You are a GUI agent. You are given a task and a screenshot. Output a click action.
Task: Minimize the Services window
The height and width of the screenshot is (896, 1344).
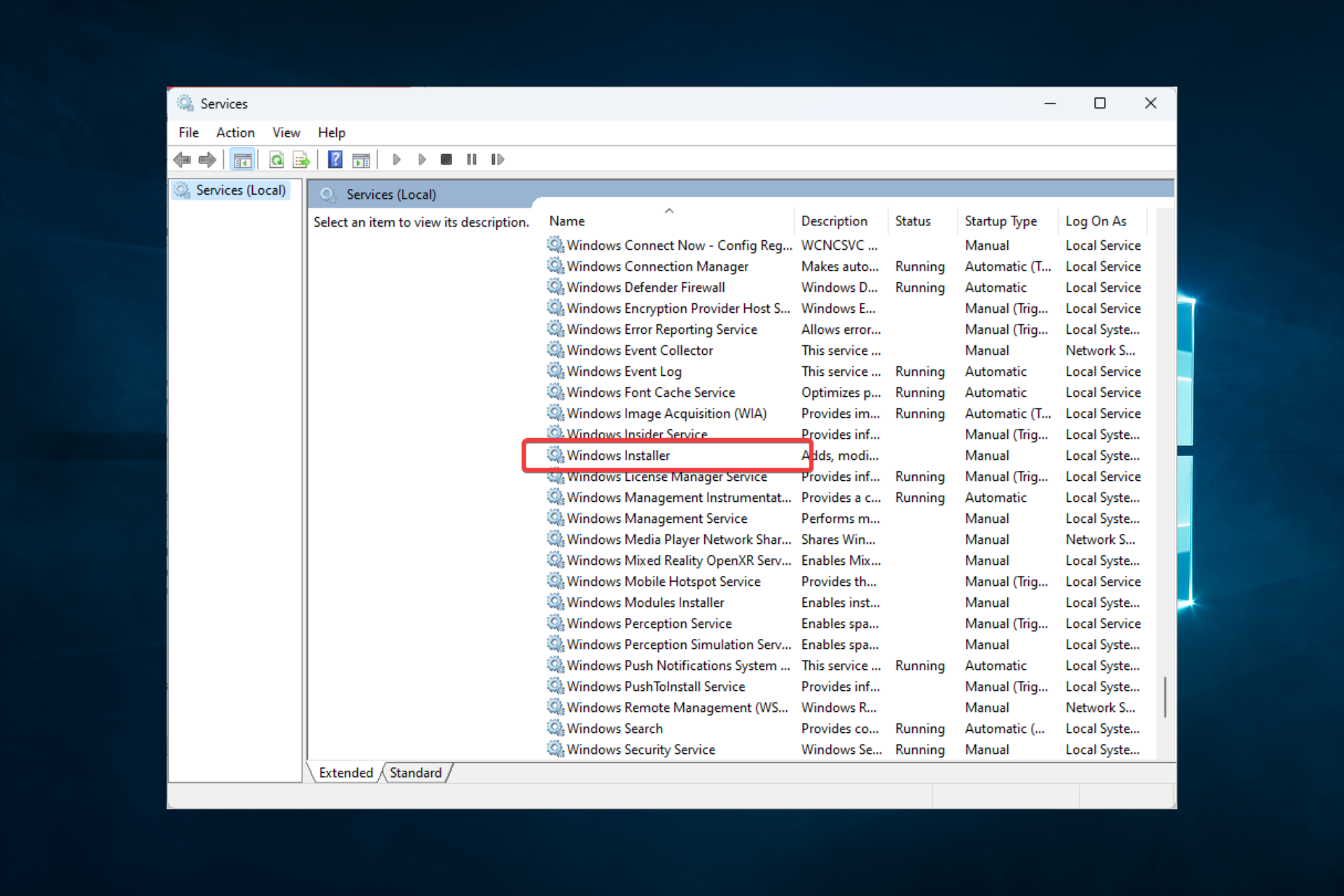(x=1050, y=103)
